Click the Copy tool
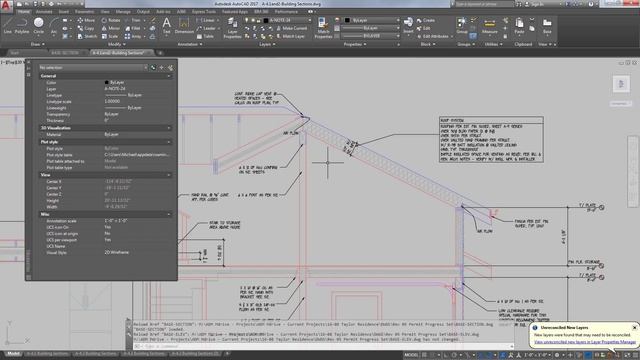Viewport: 640px width, 360px height. coord(86,28)
